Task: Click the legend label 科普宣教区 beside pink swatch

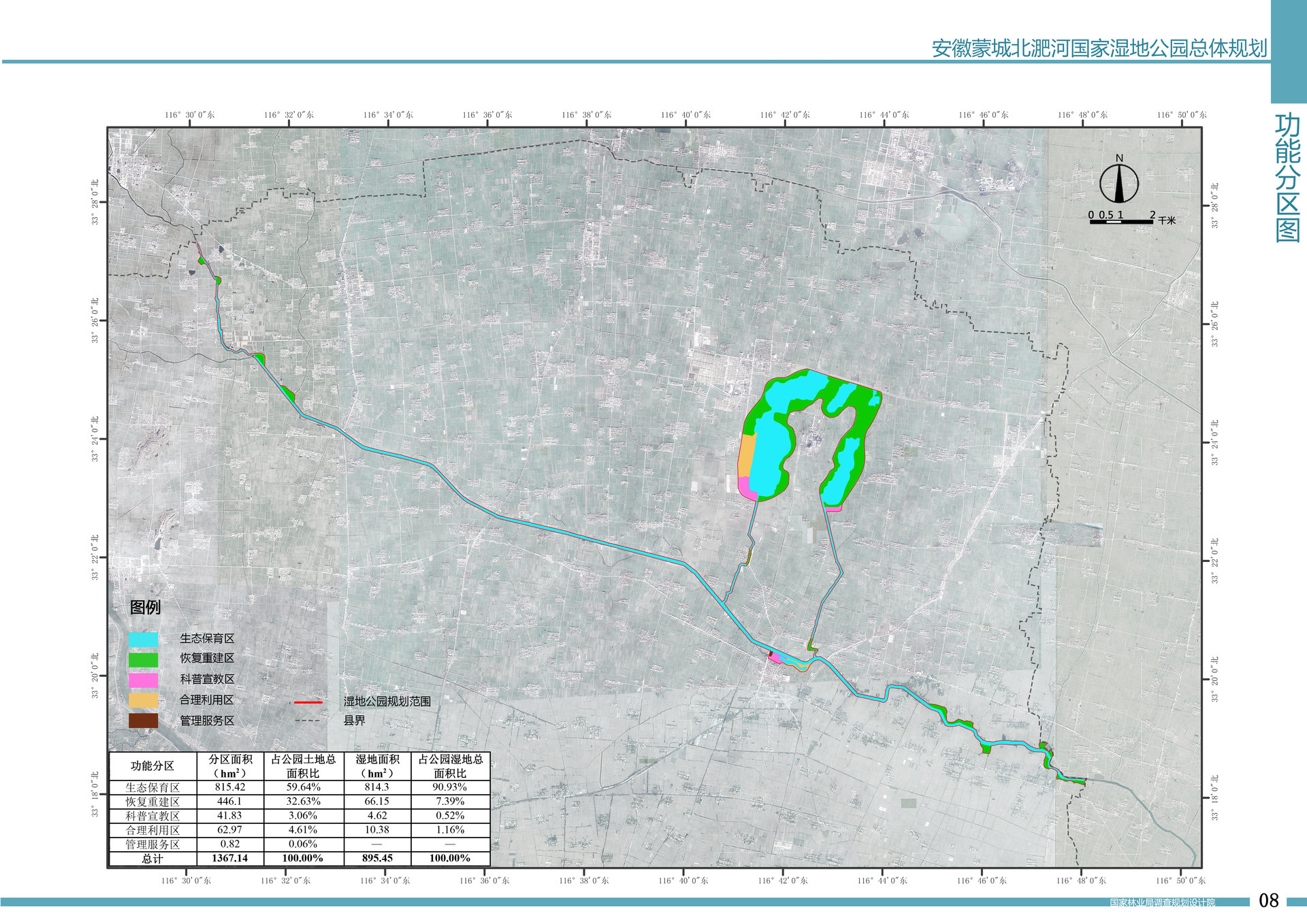Action: pyautogui.click(x=207, y=679)
